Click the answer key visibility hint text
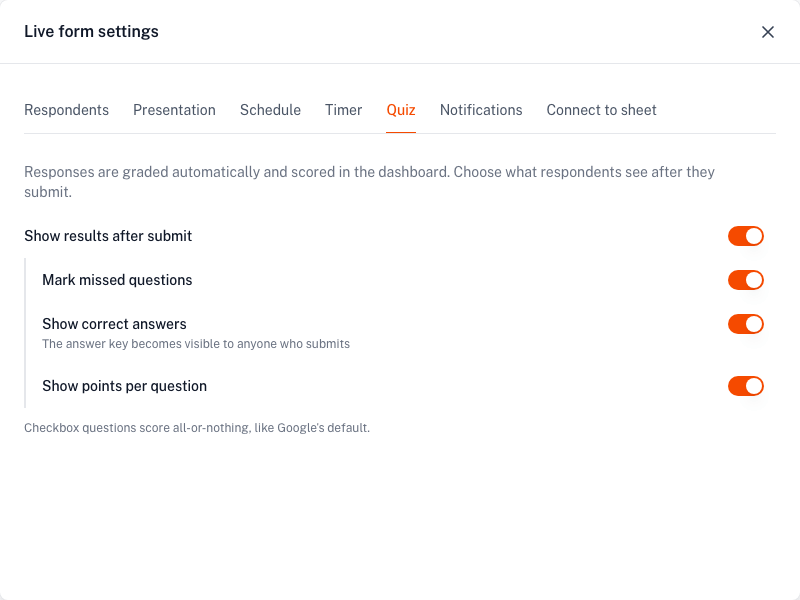 coord(196,344)
